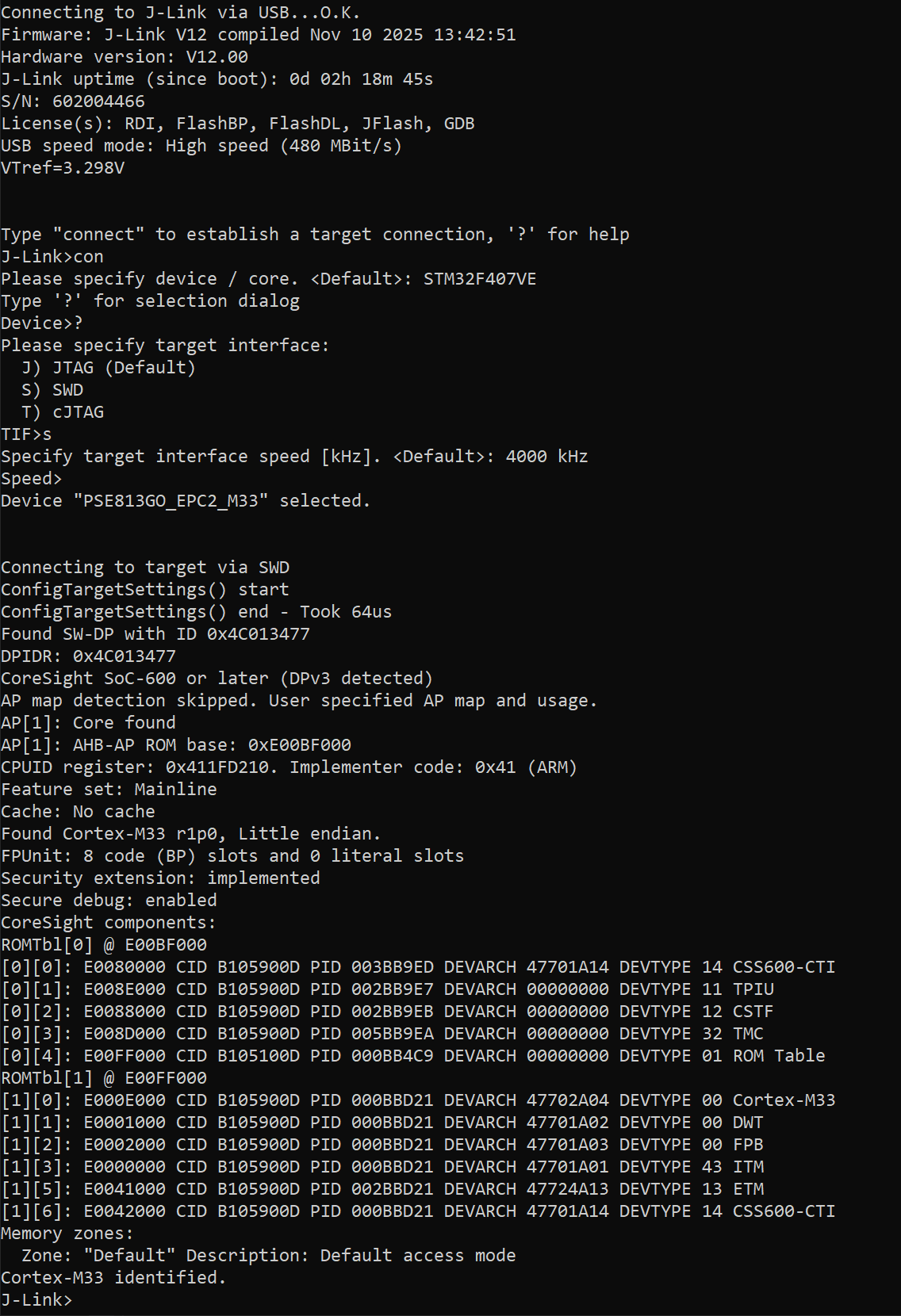Click the TIF>s input line

click(x=26, y=434)
